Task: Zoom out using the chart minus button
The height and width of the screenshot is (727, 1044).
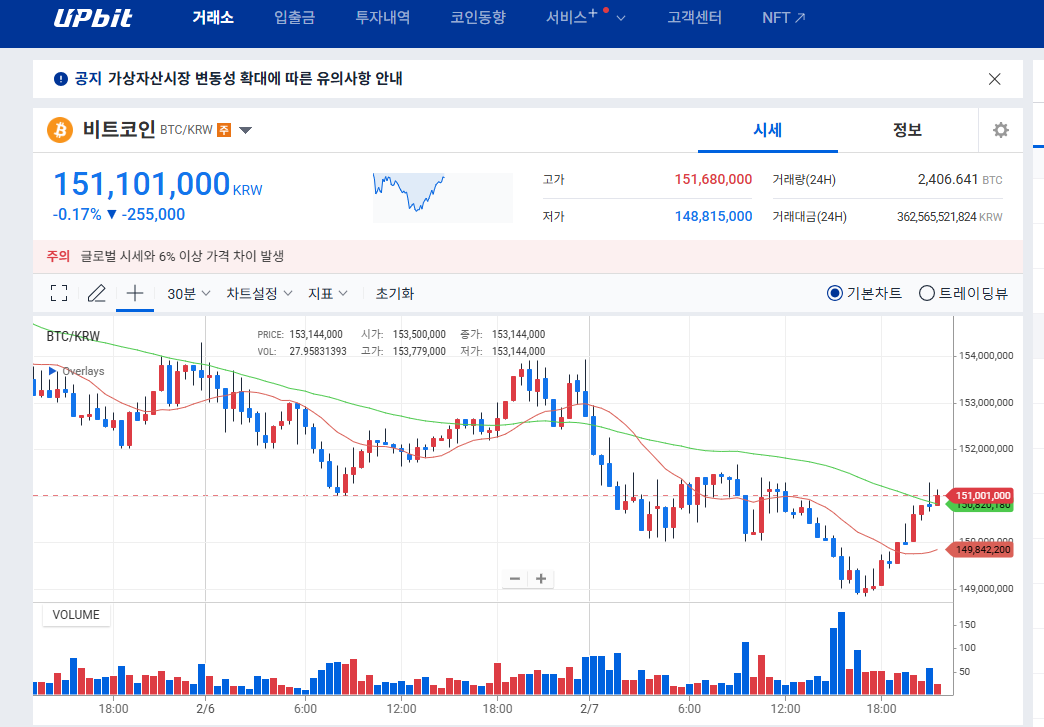Action: tap(514, 579)
